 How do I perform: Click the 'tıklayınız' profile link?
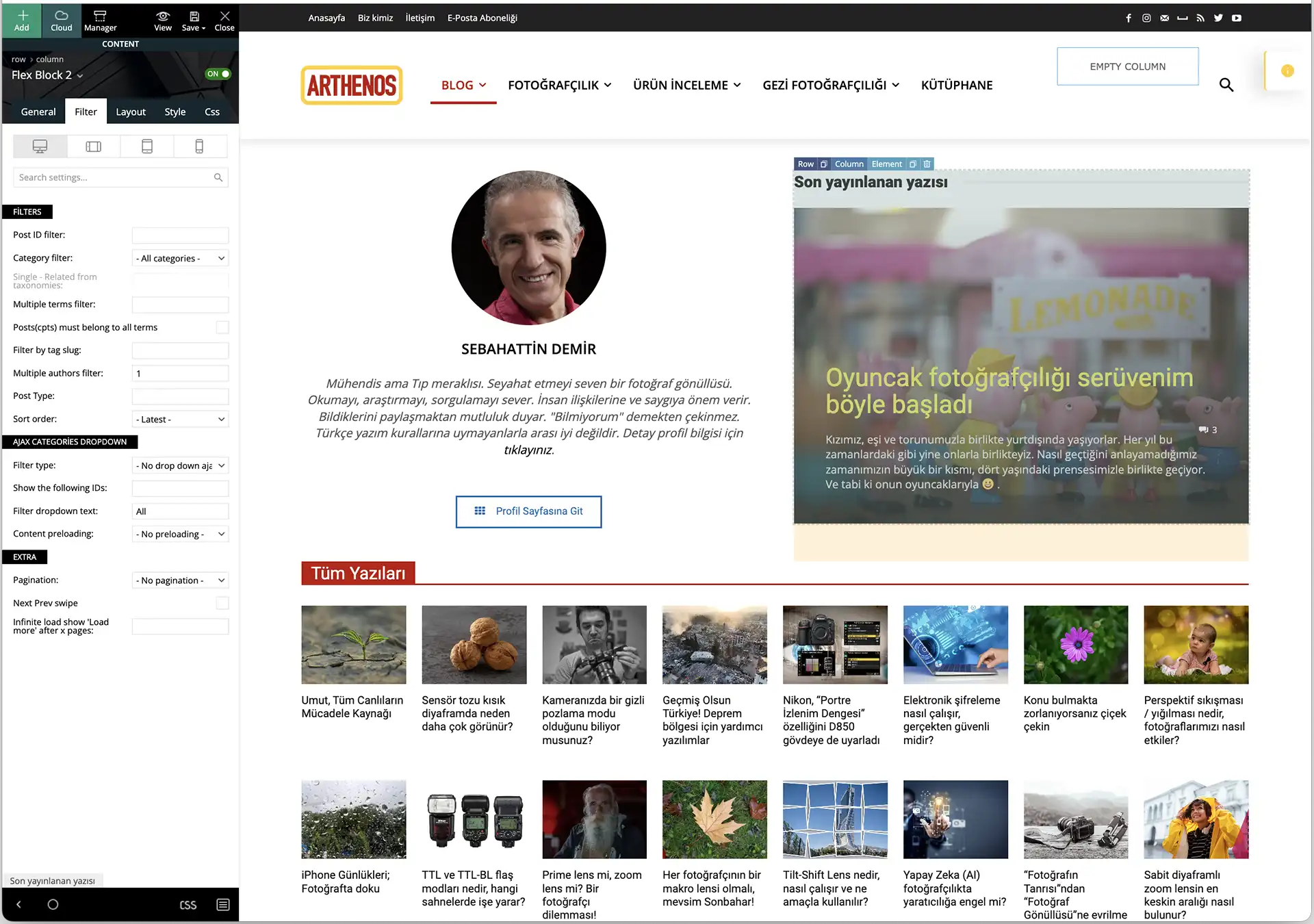[528, 450]
